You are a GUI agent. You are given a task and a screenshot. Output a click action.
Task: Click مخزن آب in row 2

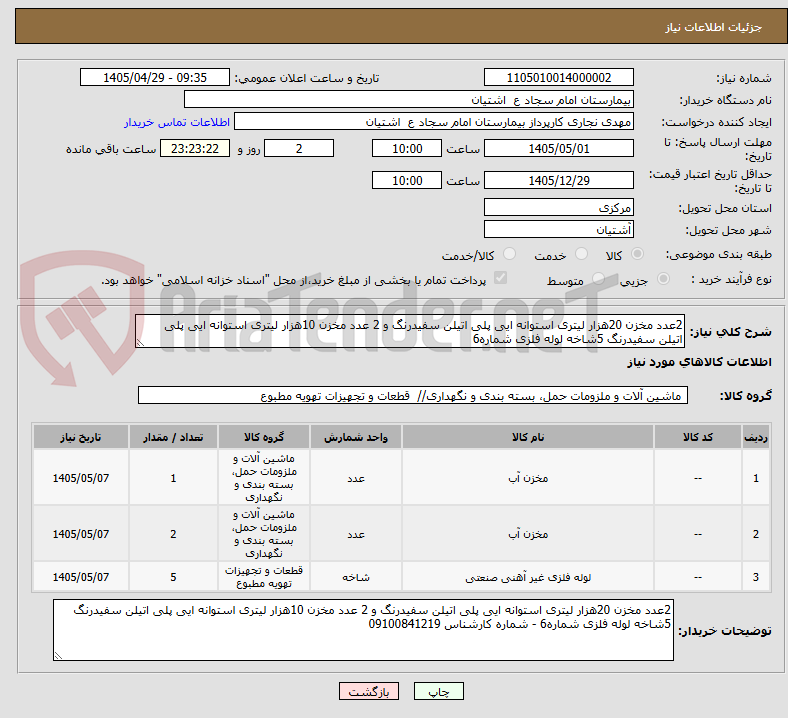528,534
